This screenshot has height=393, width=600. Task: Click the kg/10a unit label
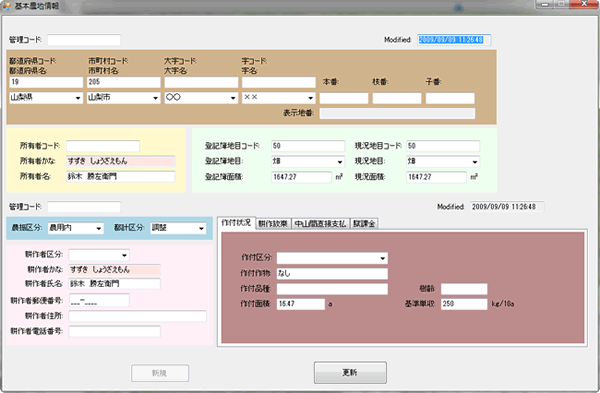503,304
